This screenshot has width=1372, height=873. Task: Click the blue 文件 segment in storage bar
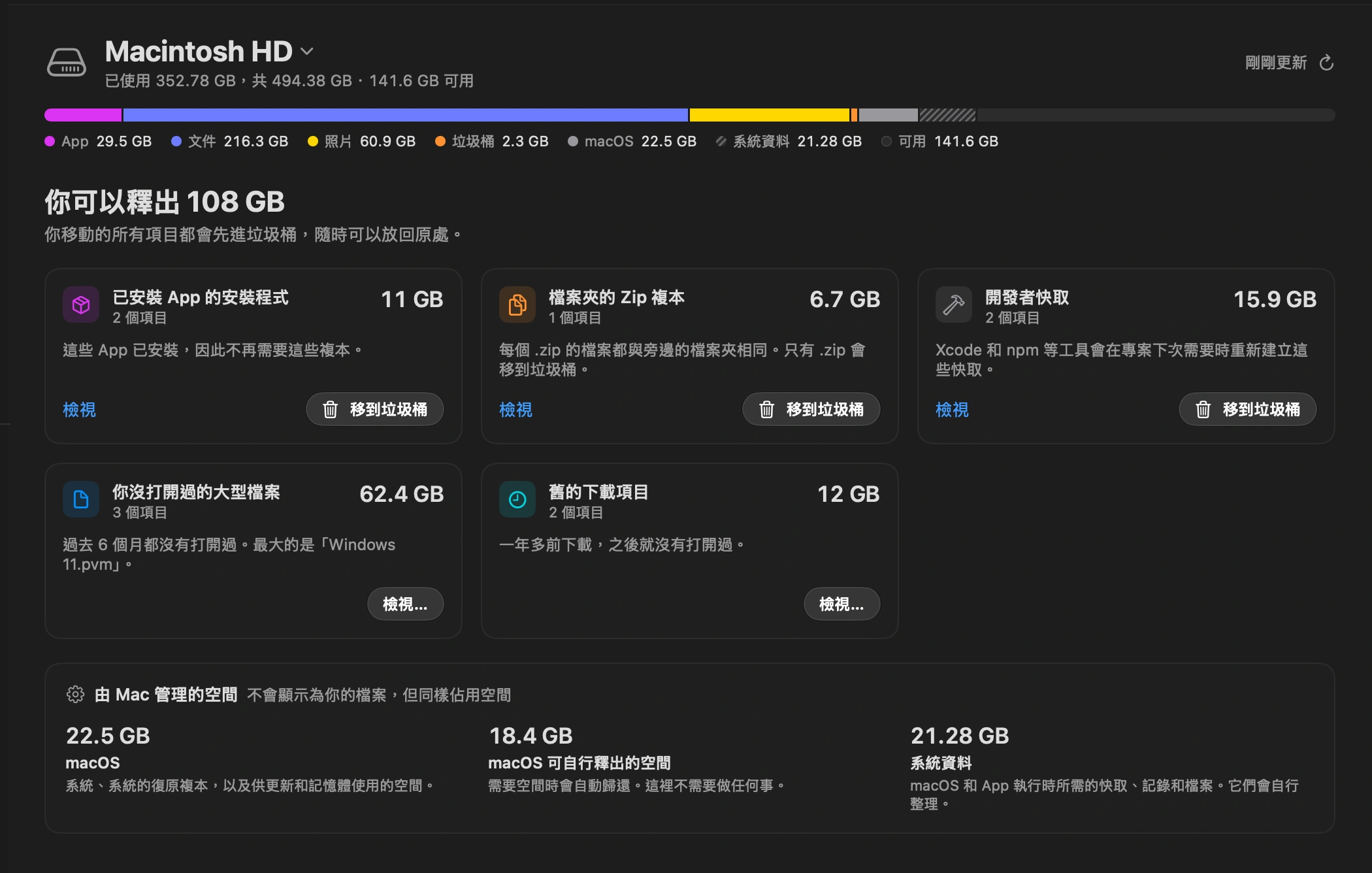[406, 115]
